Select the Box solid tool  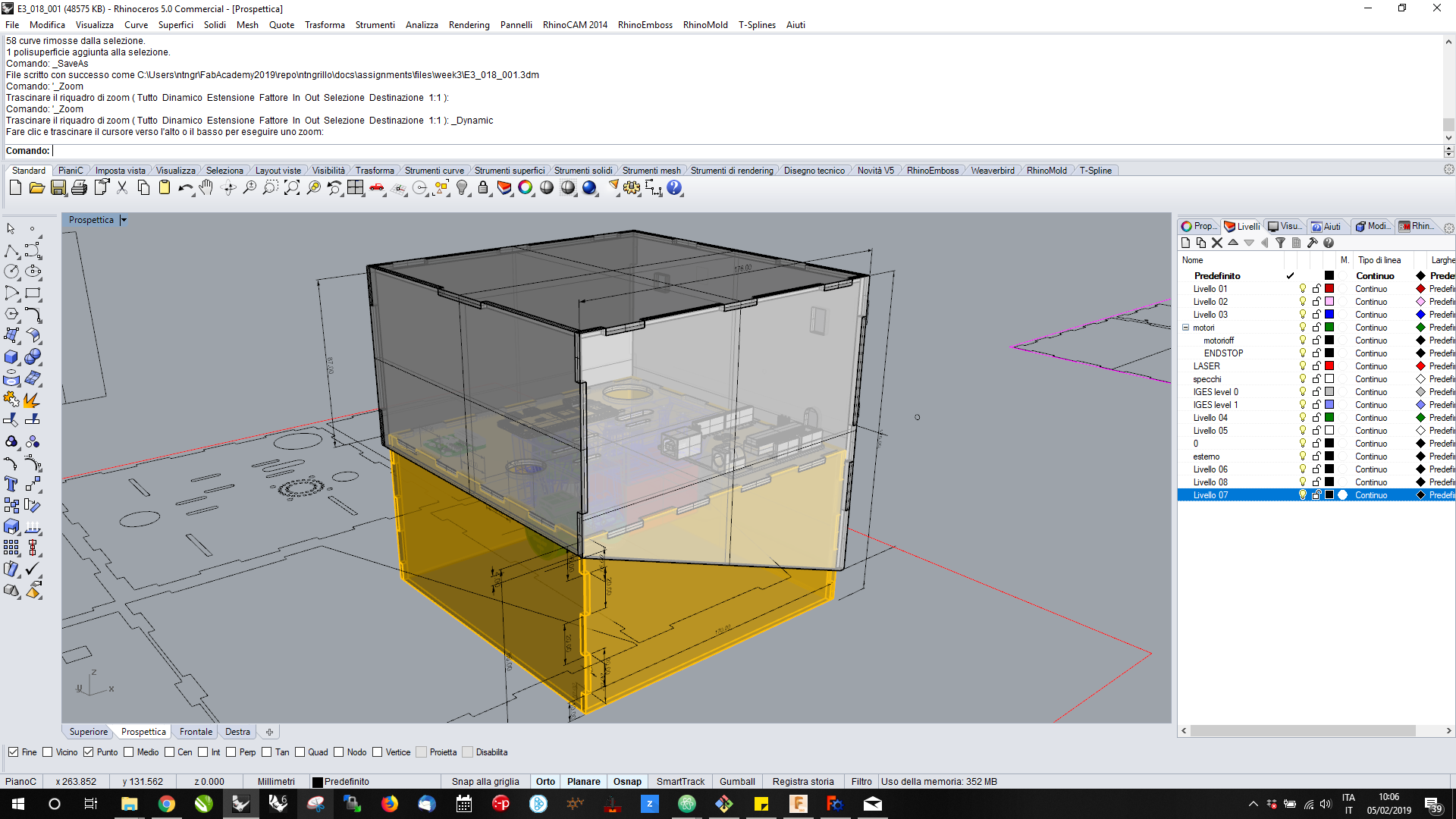(12, 357)
